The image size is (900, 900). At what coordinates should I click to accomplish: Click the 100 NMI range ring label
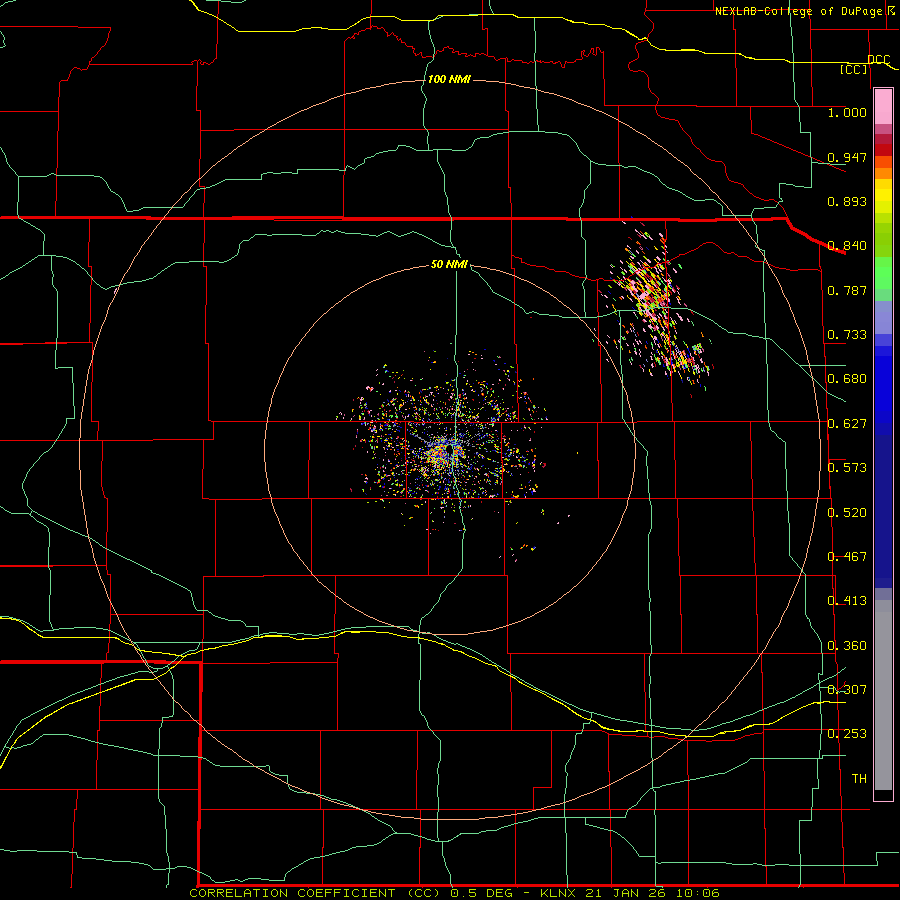point(449,79)
